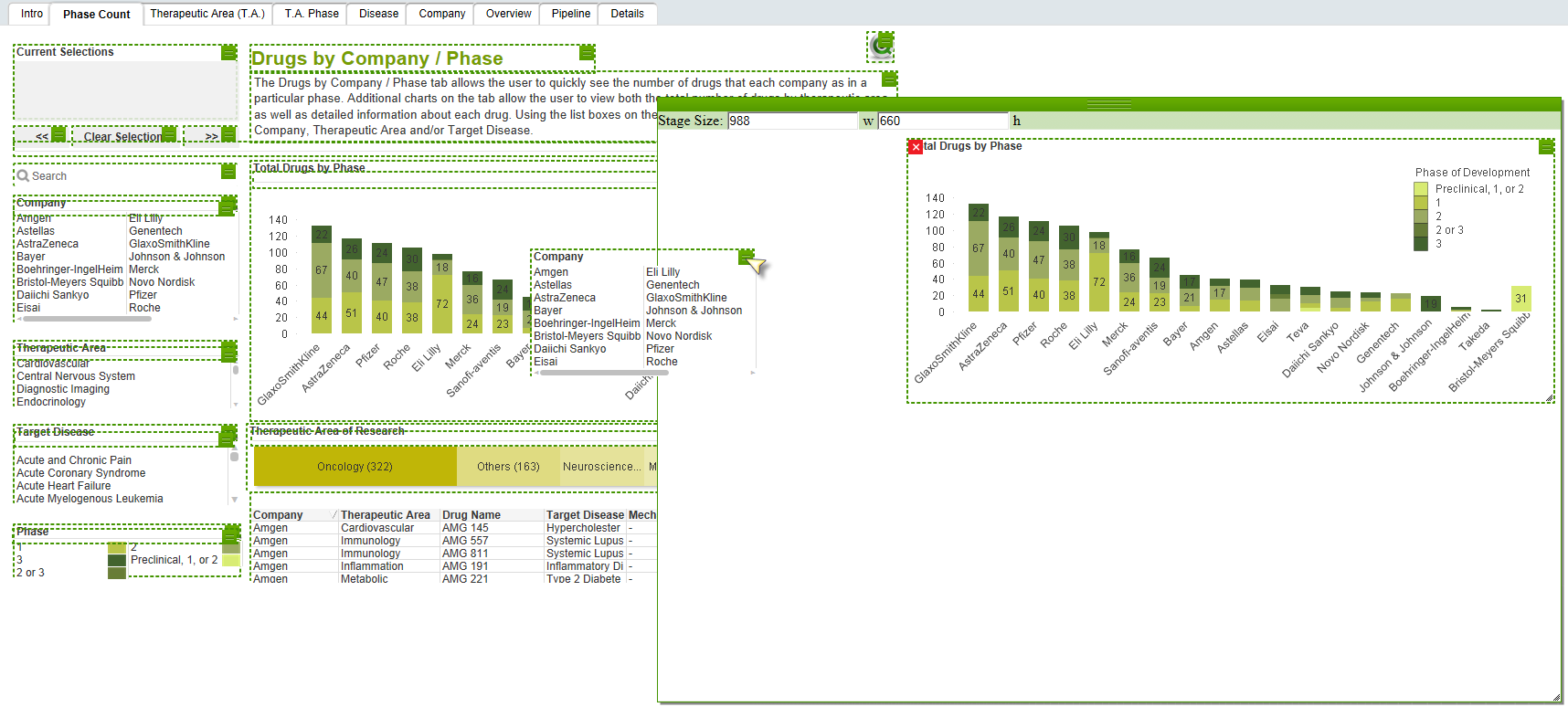Select phase 2 or 3 in the Phase list
The image size is (1568, 707).
pos(30,573)
